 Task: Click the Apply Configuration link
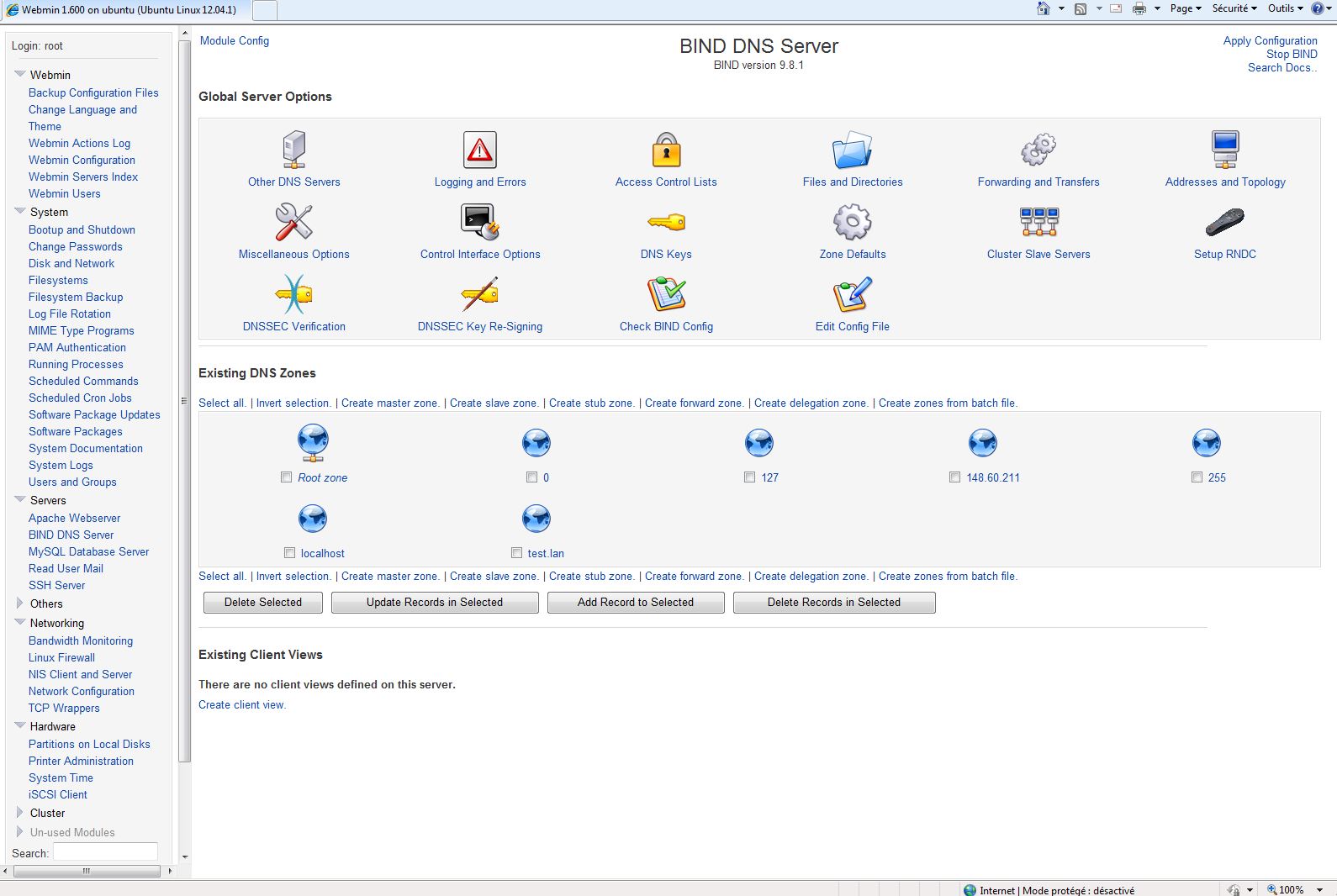point(1270,40)
